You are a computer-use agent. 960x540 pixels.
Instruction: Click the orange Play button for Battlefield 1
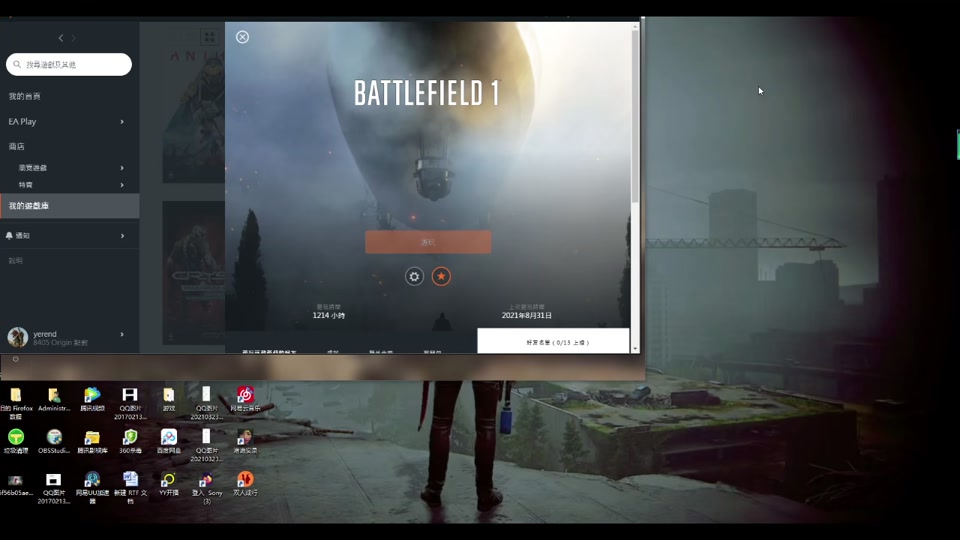pos(428,242)
